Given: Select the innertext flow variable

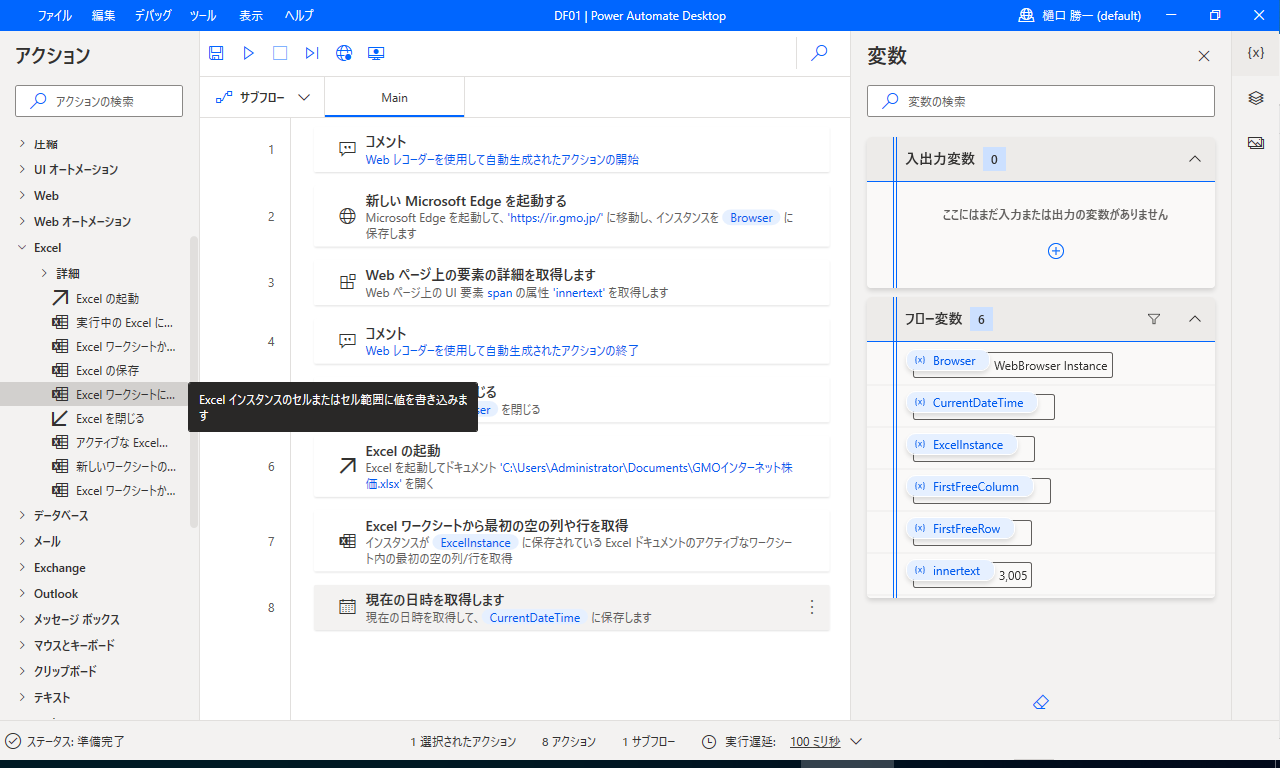Looking at the screenshot, I should point(949,571).
